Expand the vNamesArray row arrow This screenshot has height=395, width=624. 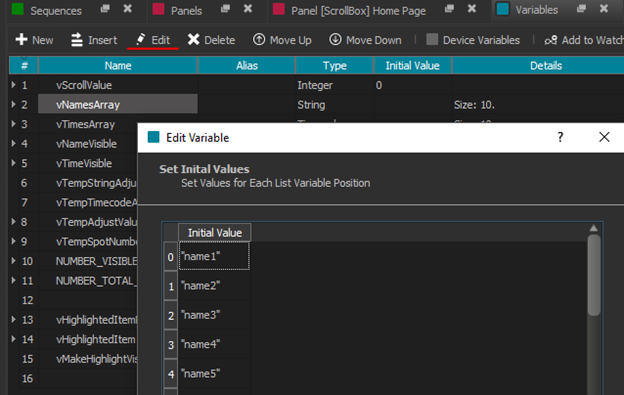tap(14, 104)
